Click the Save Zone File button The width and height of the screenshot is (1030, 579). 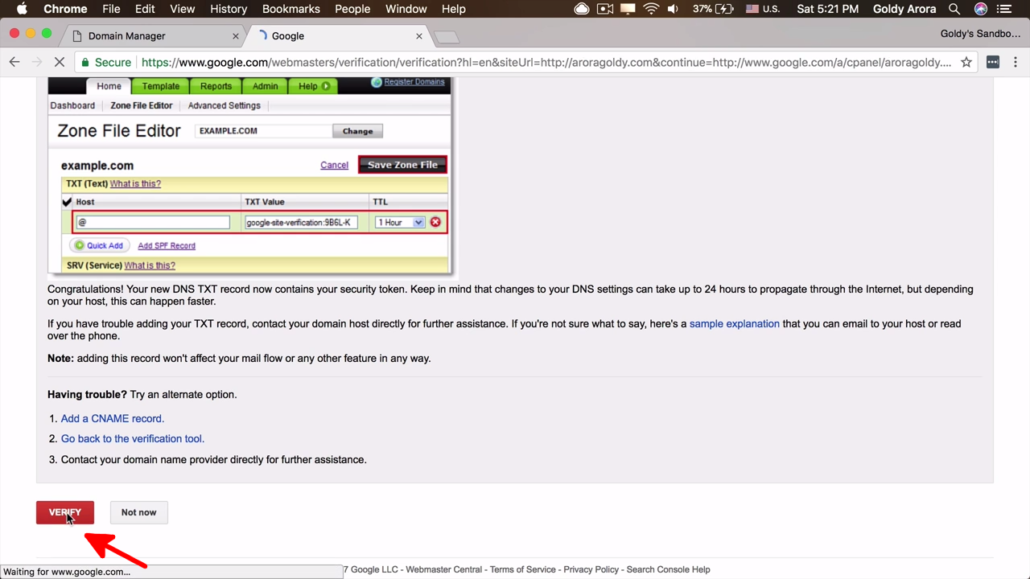click(x=403, y=165)
